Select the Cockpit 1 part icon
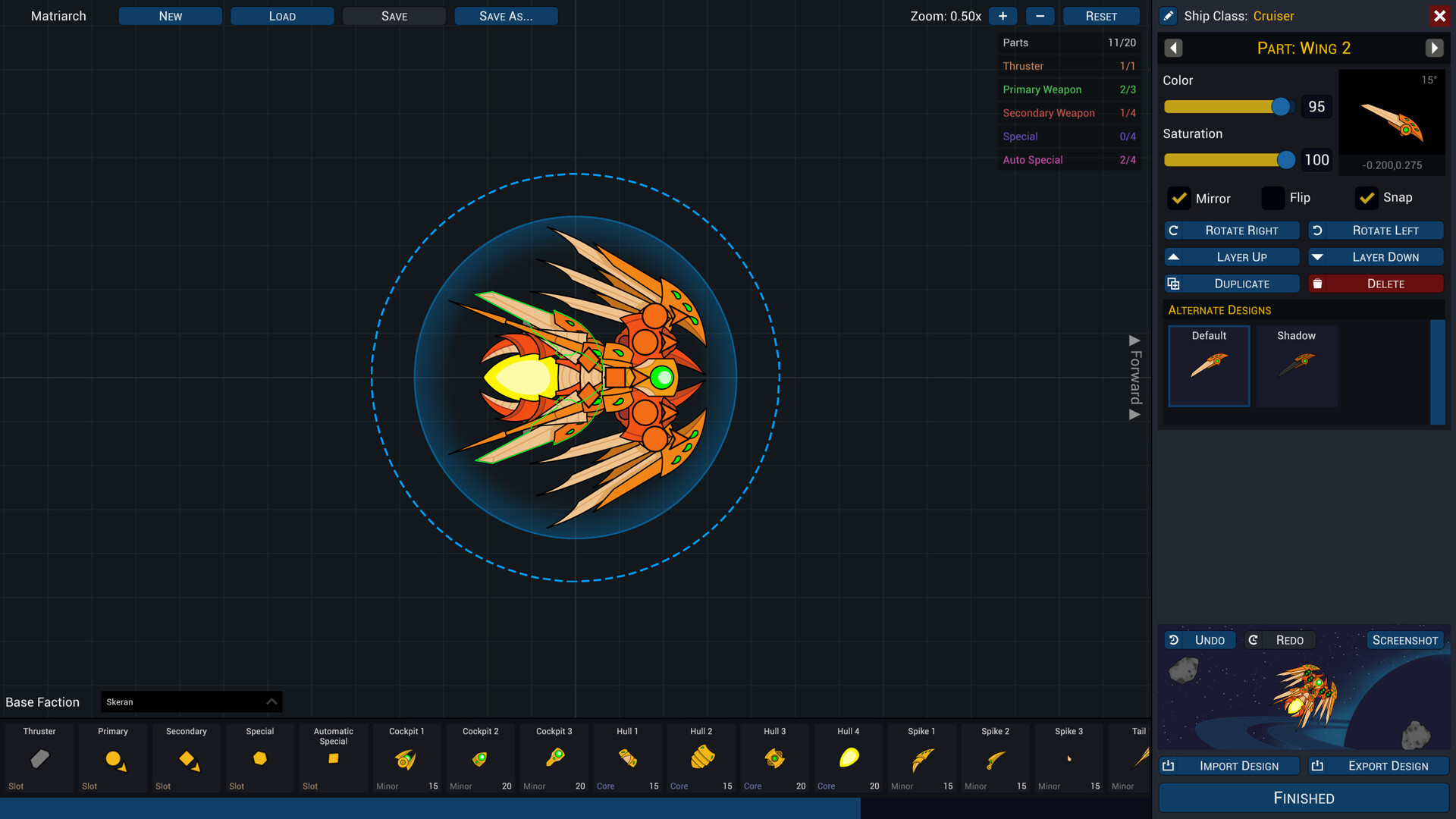The width and height of the screenshot is (1456, 819). 406,758
